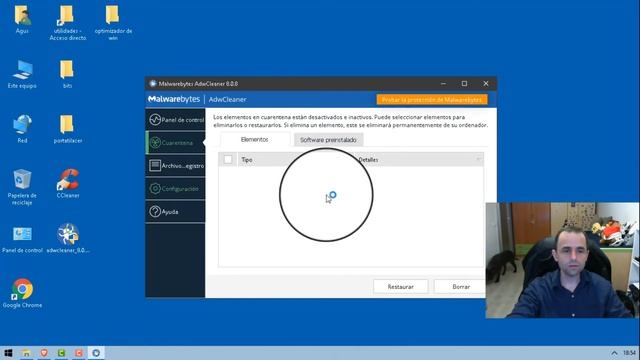Expand hidden system tray icons
640x360 pixels.
click(x=614, y=353)
